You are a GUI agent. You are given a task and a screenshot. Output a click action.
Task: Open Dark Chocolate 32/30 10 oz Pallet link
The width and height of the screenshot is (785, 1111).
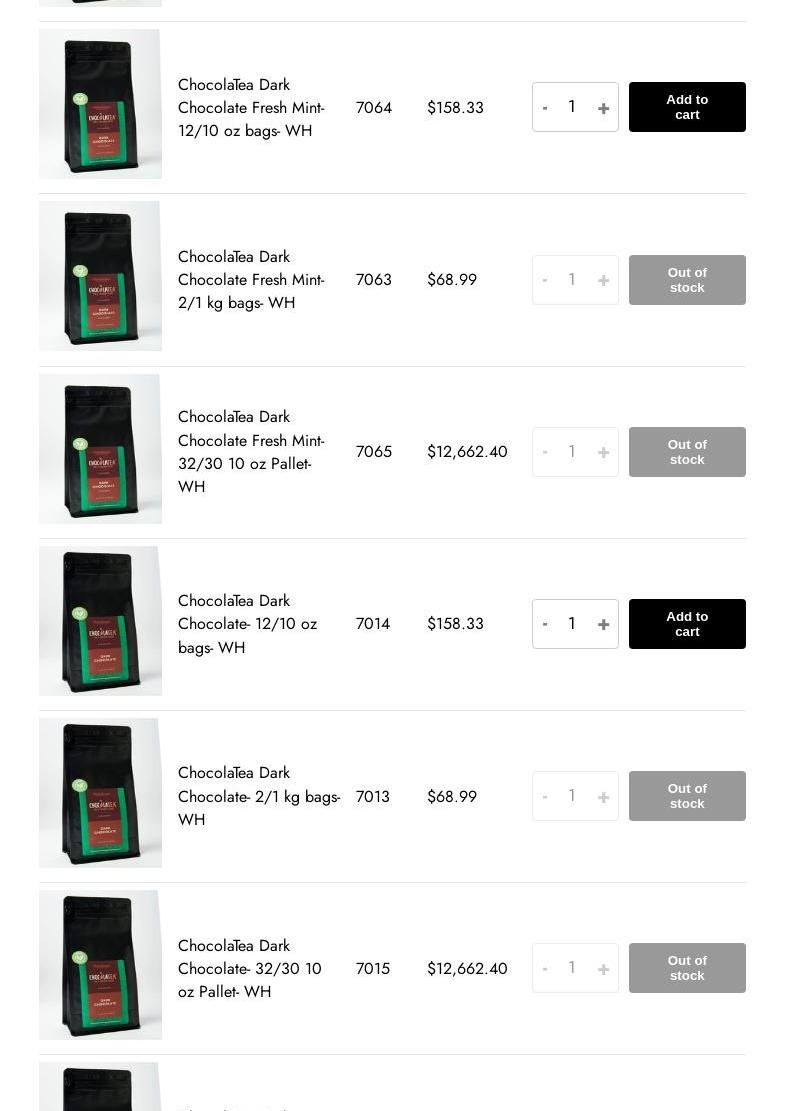[x=250, y=968]
